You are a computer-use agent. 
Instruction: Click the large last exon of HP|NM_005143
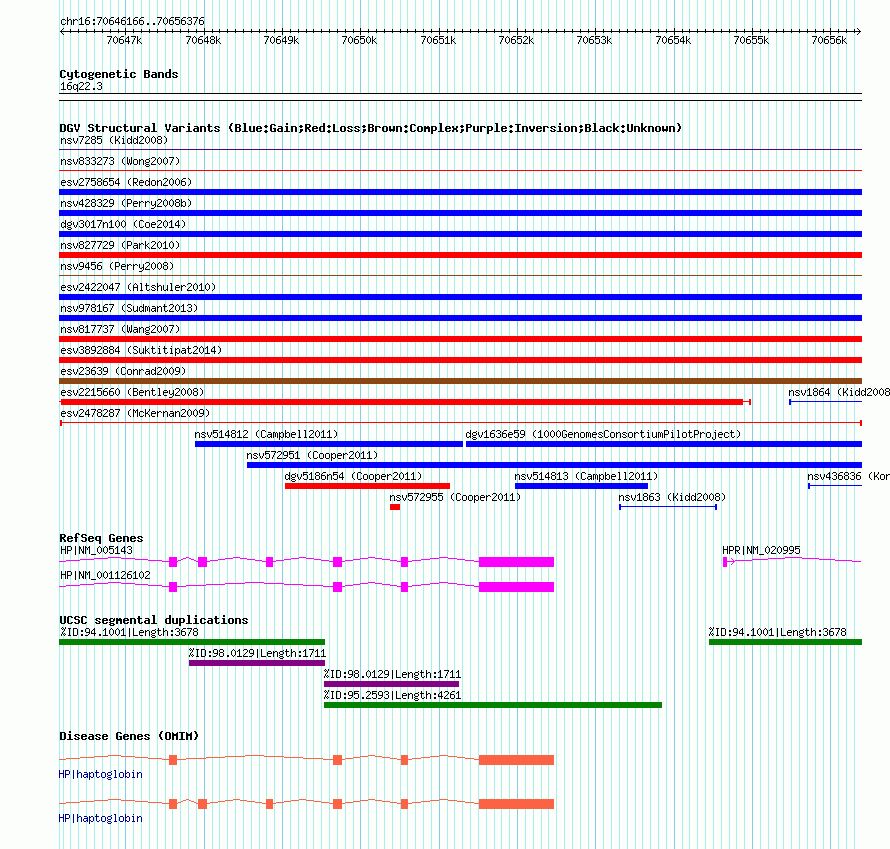517,562
